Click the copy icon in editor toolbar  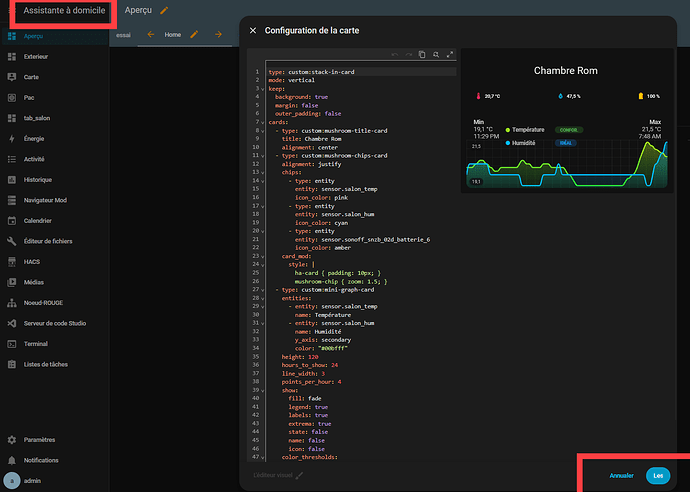click(423, 54)
